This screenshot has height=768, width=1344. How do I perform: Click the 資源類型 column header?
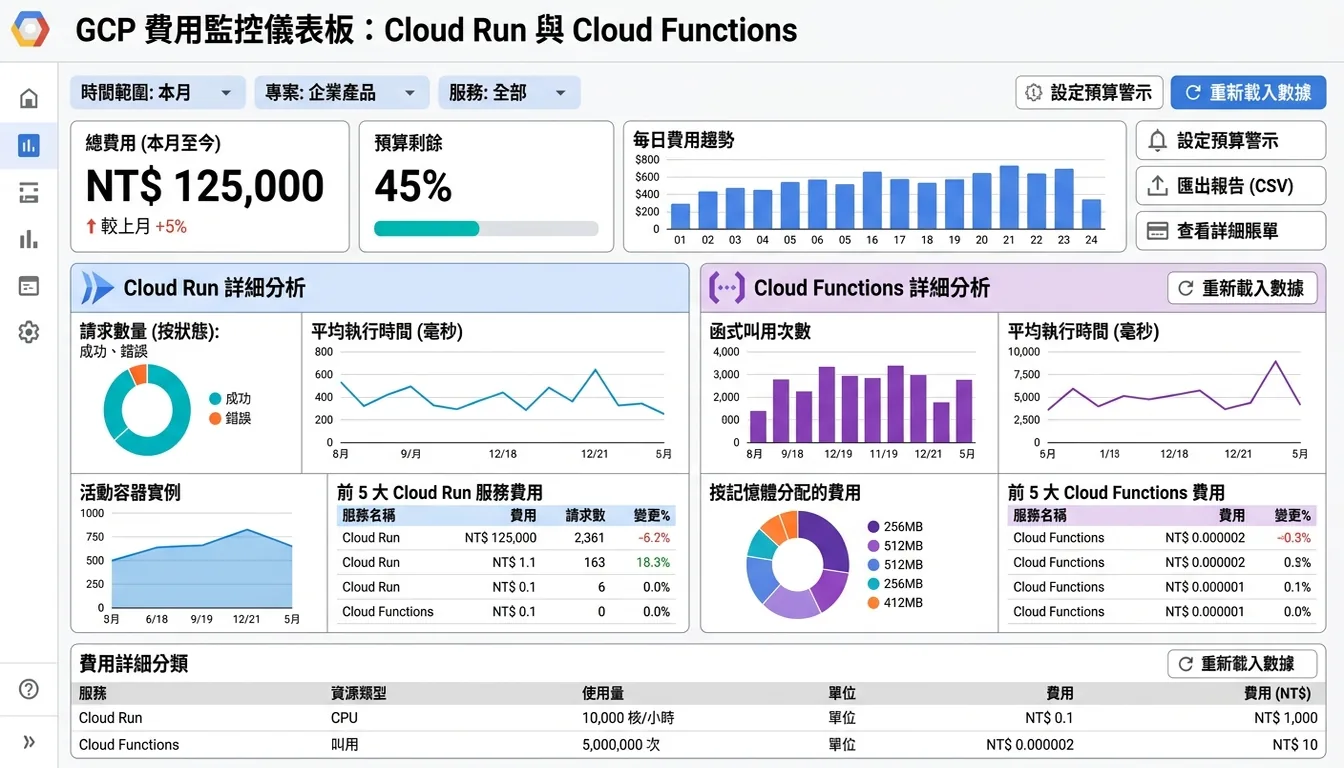pos(358,693)
